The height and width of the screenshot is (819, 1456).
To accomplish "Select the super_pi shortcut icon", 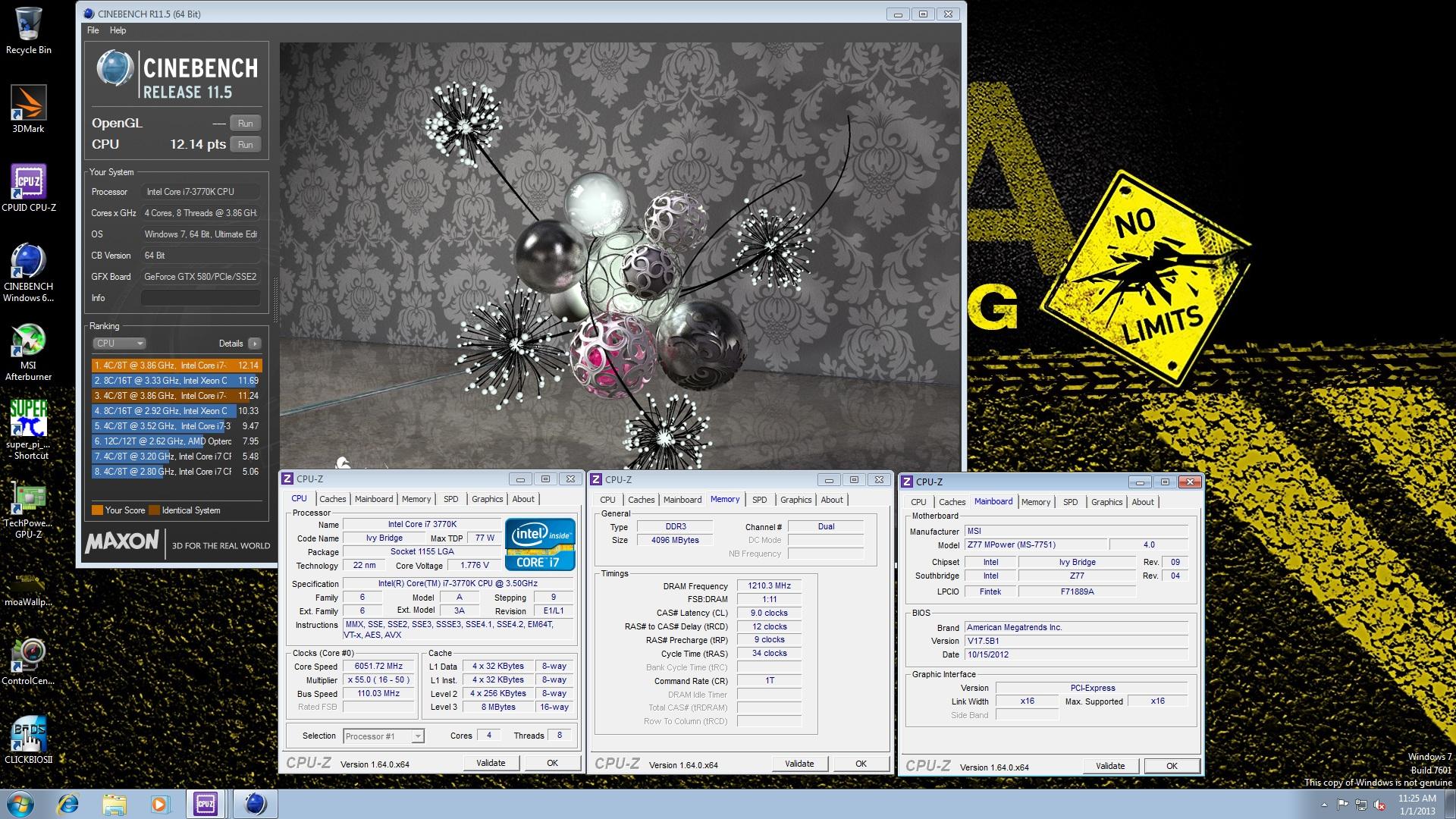I will pyautogui.click(x=29, y=430).
